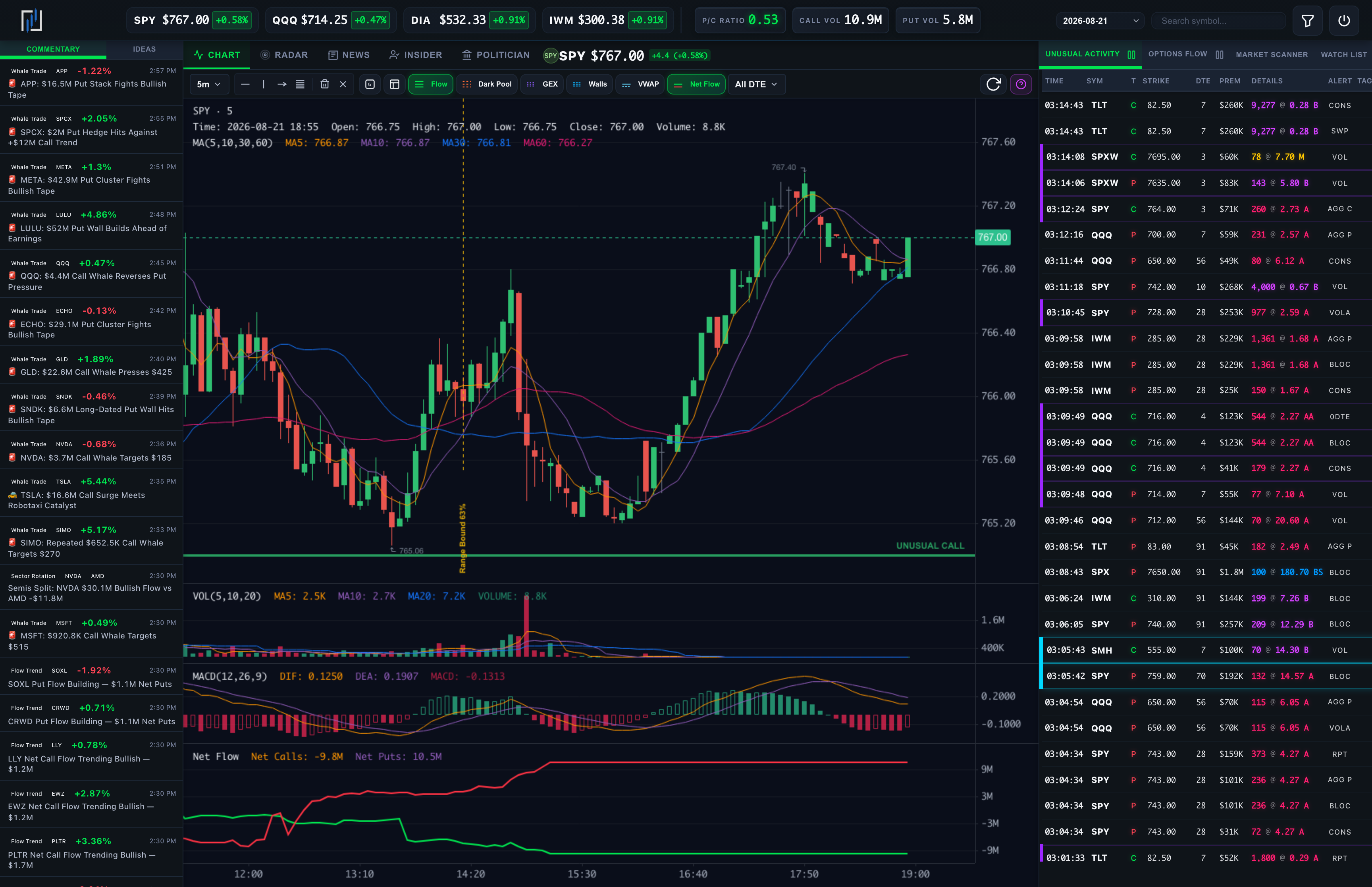Click the SPY round symbol badge
The width and height of the screenshot is (1372, 887).
tap(550, 55)
